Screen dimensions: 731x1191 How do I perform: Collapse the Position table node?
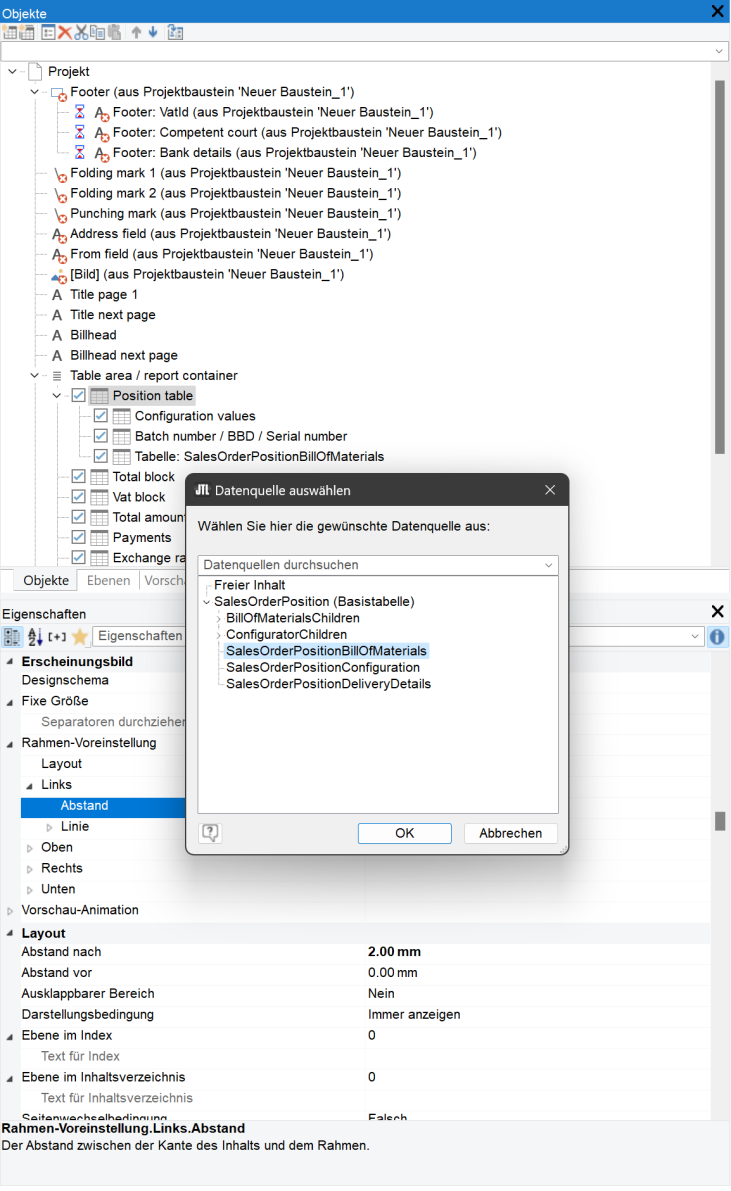[56, 396]
